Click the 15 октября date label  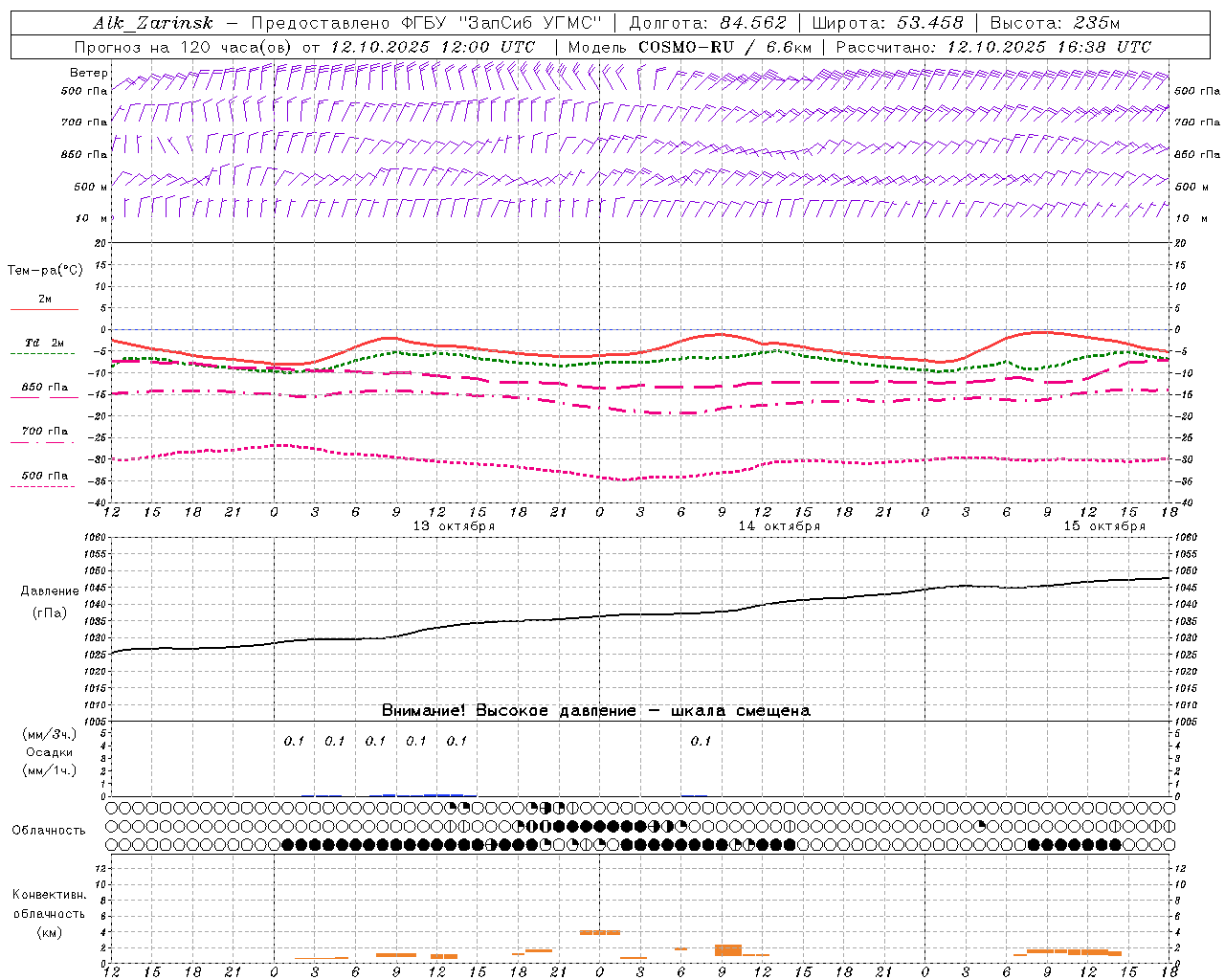coord(1104,526)
